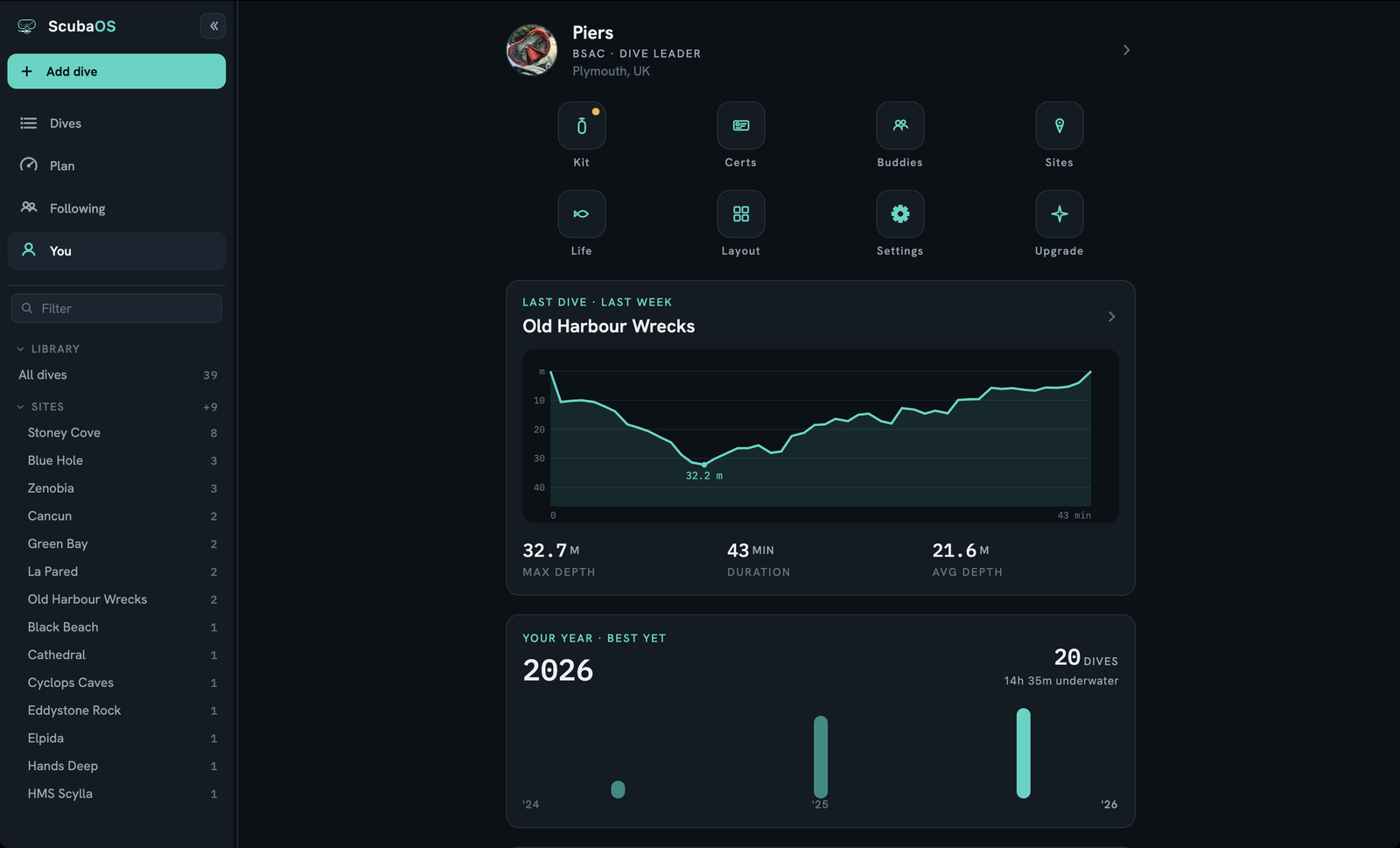Open the Sites map pin icon
This screenshot has height=848, width=1400.
[1060, 126]
